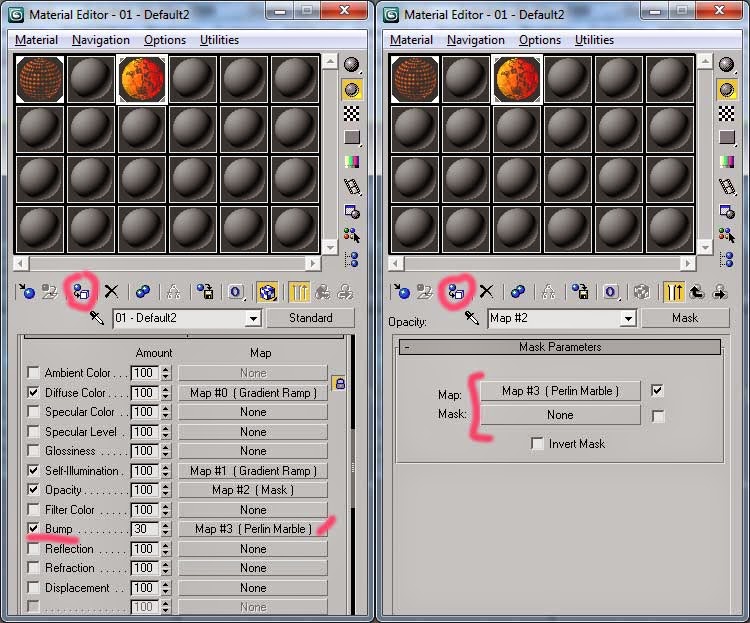The image size is (750, 623).
Task: Click sample slots scroll-down arrow in left editor
Action: (x=330, y=247)
